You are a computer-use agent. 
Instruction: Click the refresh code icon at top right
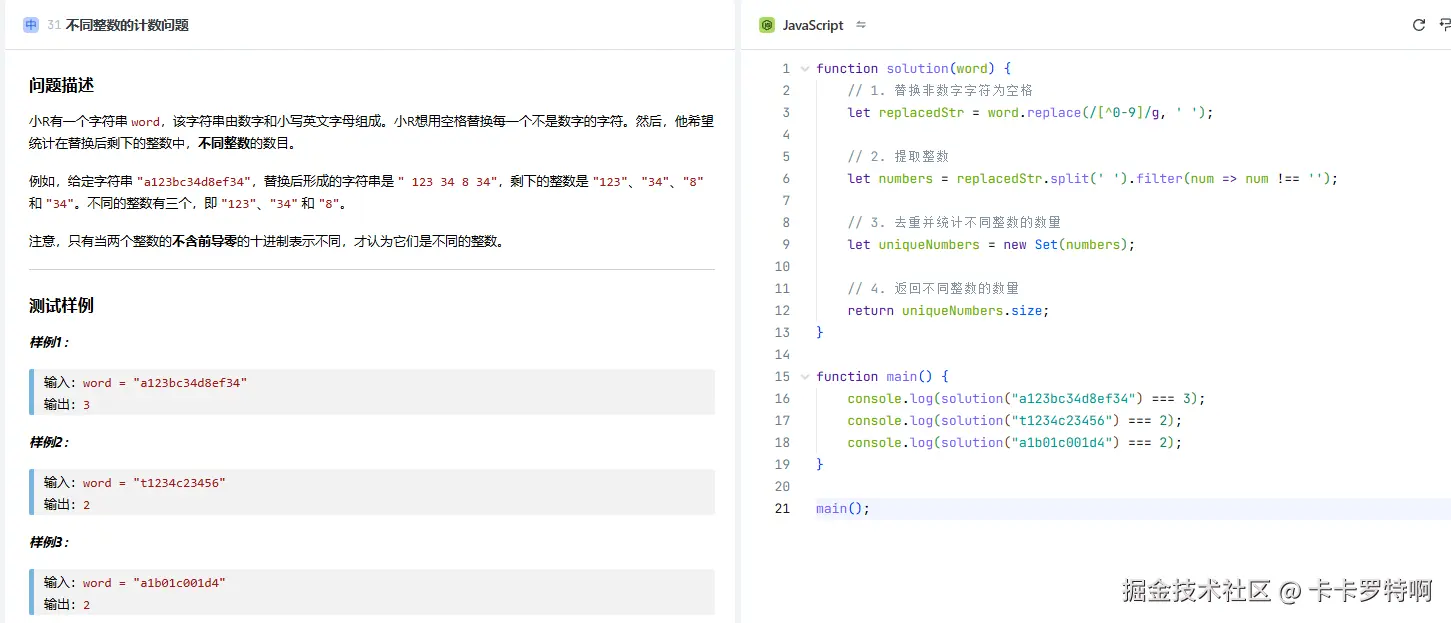point(1418,24)
